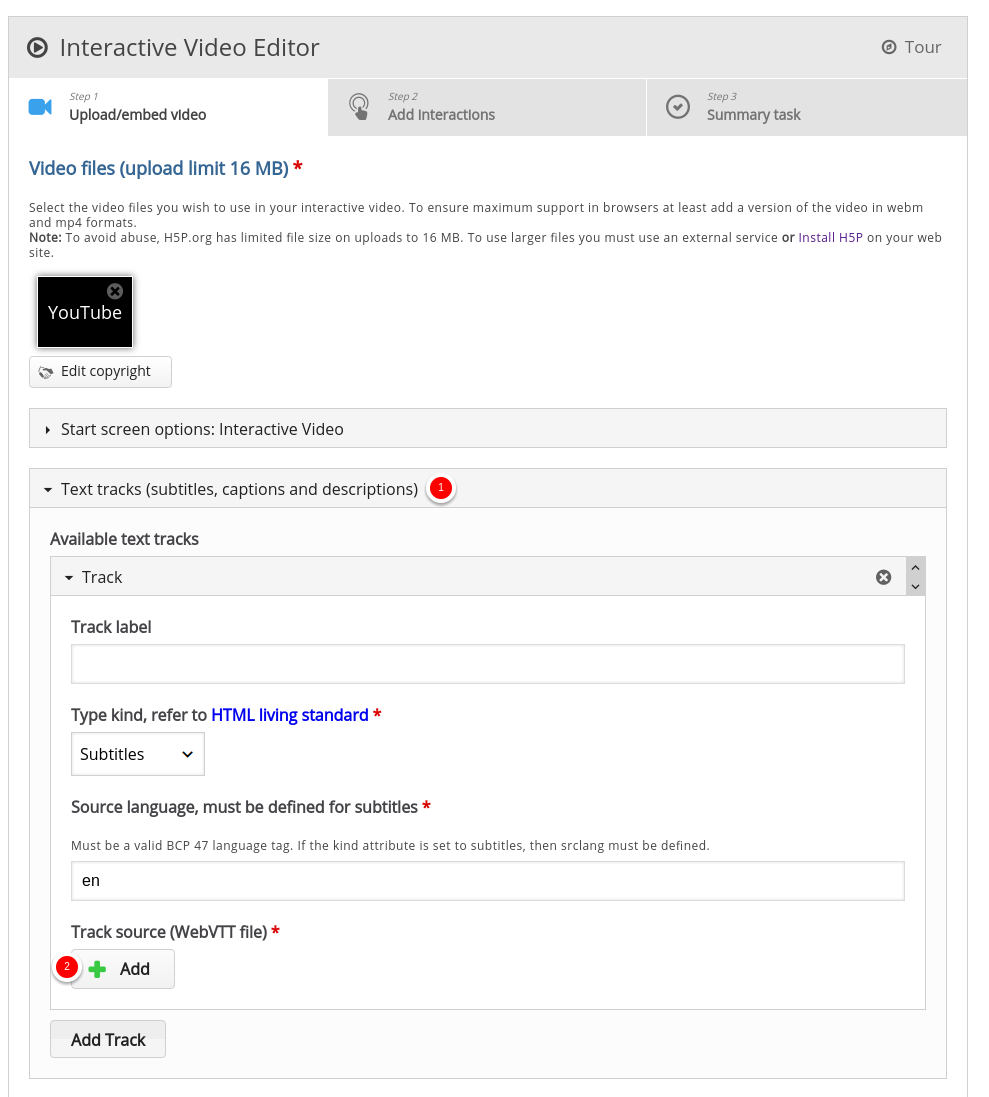
Task: Open the Subtitles type kind dropdown
Action: click(138, 754)
